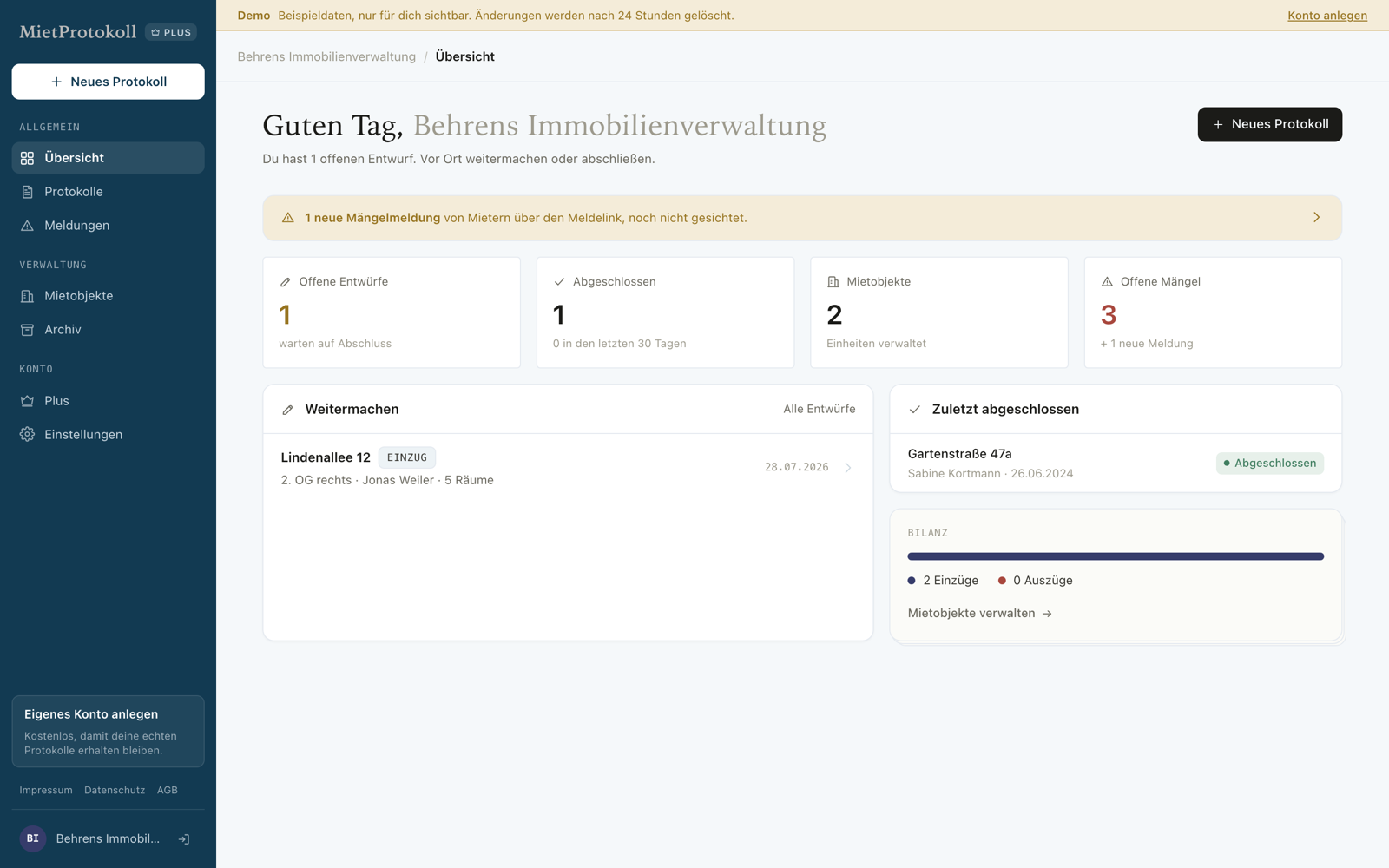This screenshot has width=1389, height=868.
Task: Open Einstellungen via its gear icon
Action: tap(28, 435)
